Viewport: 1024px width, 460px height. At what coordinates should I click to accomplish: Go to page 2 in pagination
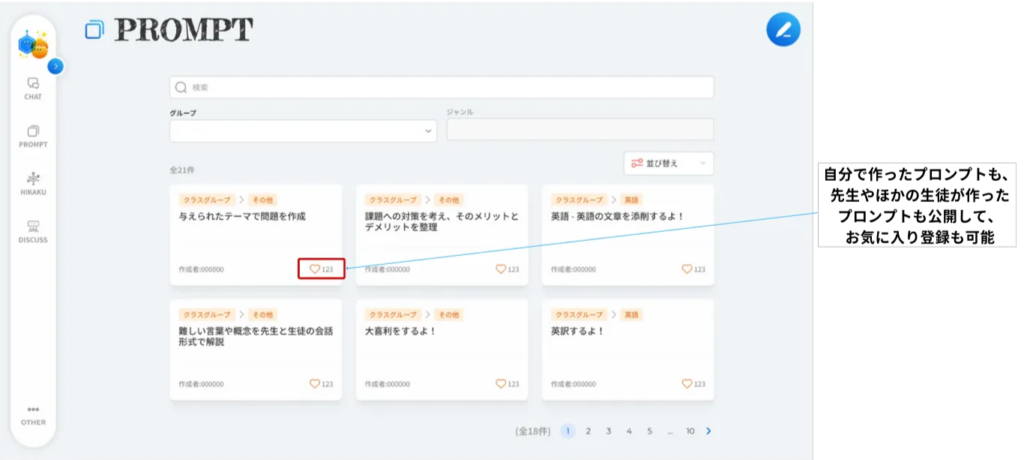[588, 431]
